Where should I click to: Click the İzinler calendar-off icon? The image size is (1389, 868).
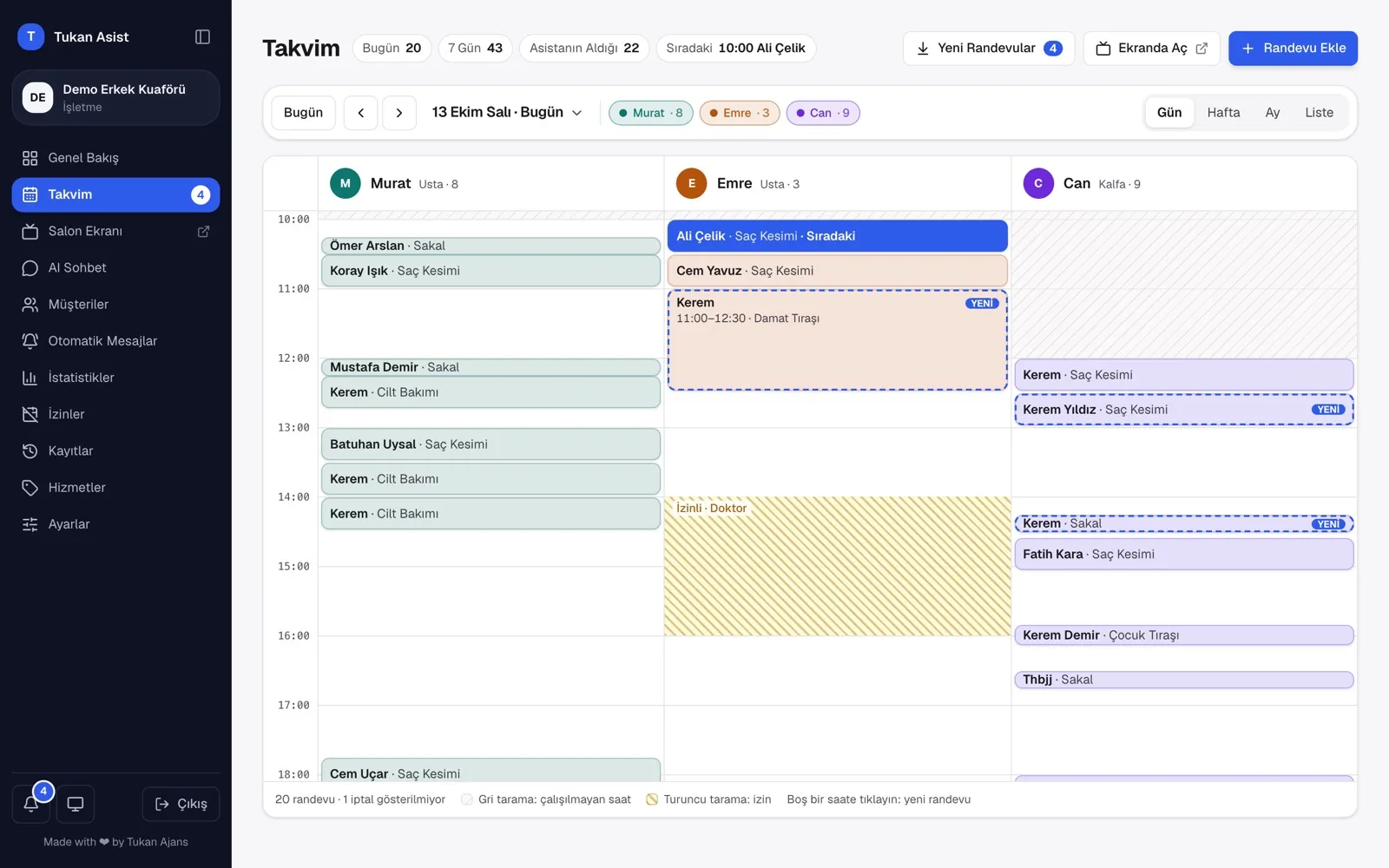tap(30, 414)
